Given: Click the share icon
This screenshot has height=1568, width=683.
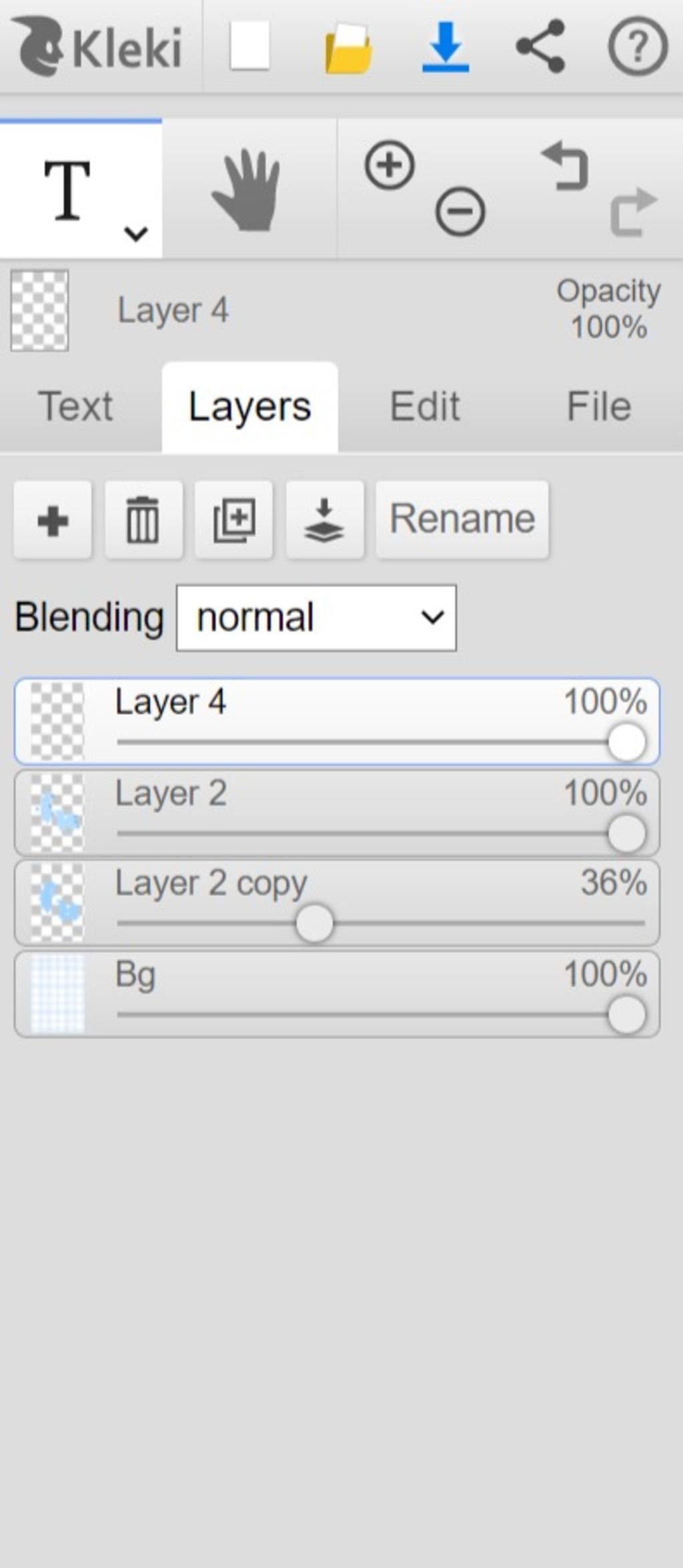Looking at the screenshot, I should point(541,46).
